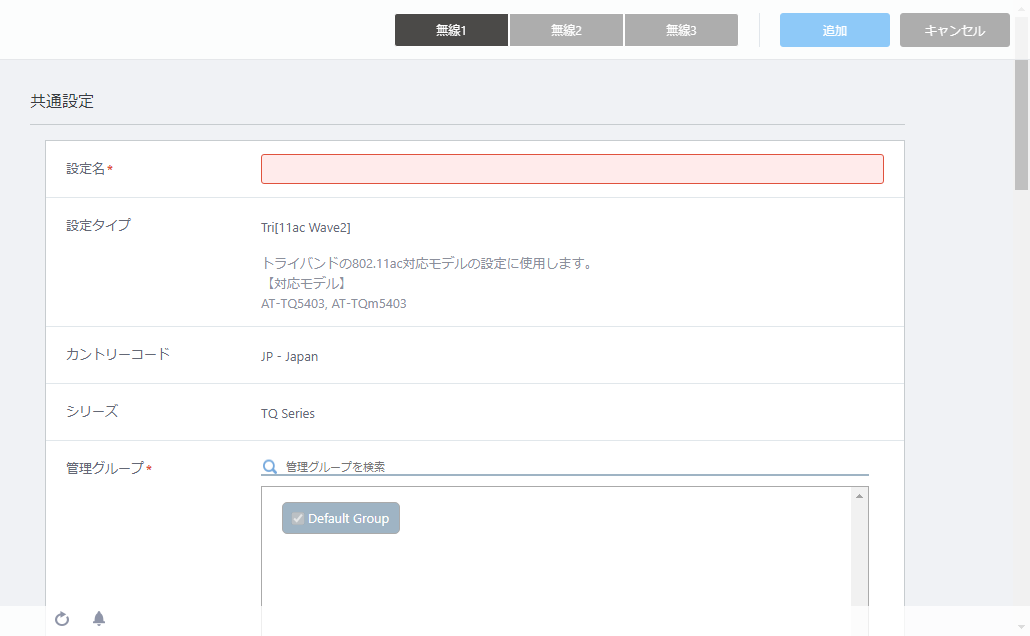Click the 追加 button
Screen dimensions: 1030x636
point(835,30)
